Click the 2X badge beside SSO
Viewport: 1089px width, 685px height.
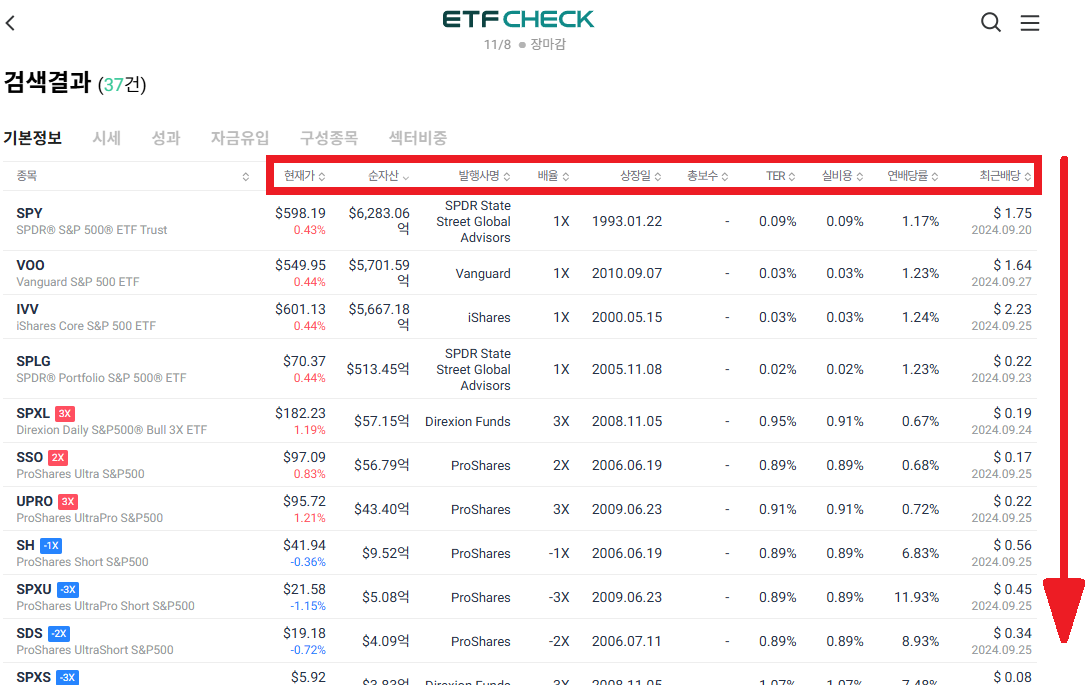click(58, 457)
